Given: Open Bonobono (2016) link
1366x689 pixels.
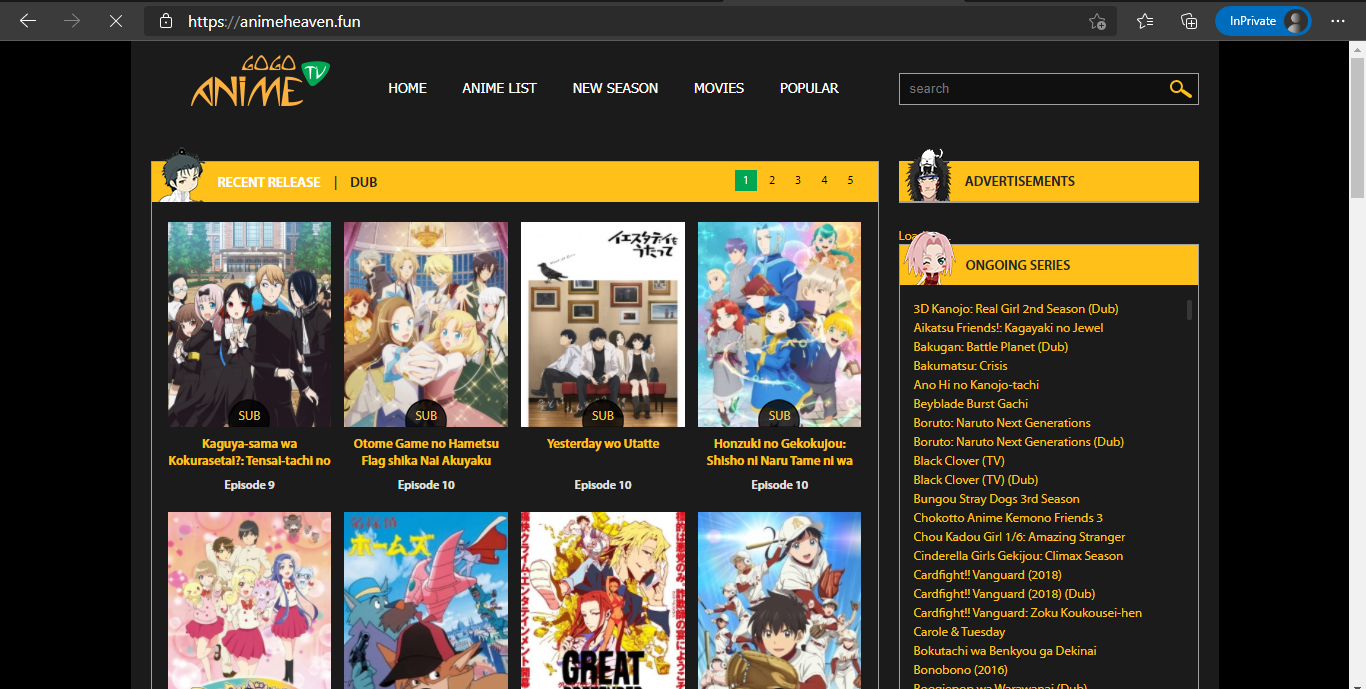Looking at the screenshot, I should (960, 670).
